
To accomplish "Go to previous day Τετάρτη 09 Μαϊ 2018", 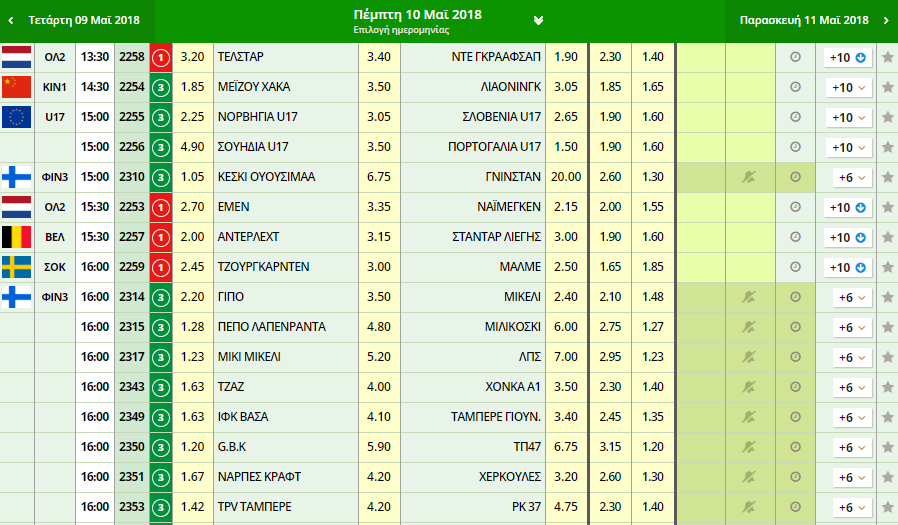I will (x=75, y=20).
